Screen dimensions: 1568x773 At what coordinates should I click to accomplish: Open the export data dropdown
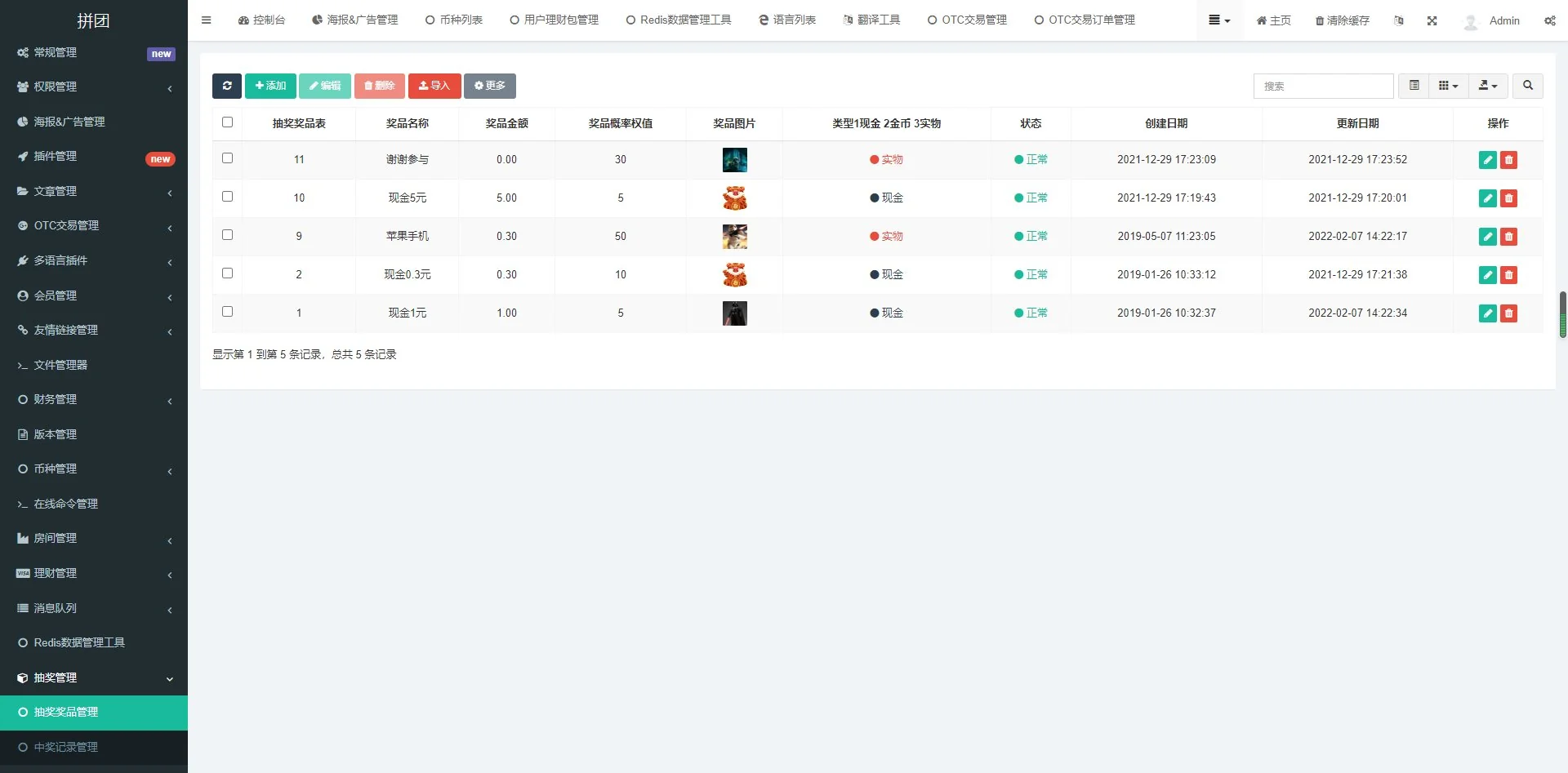(1487, 86)
